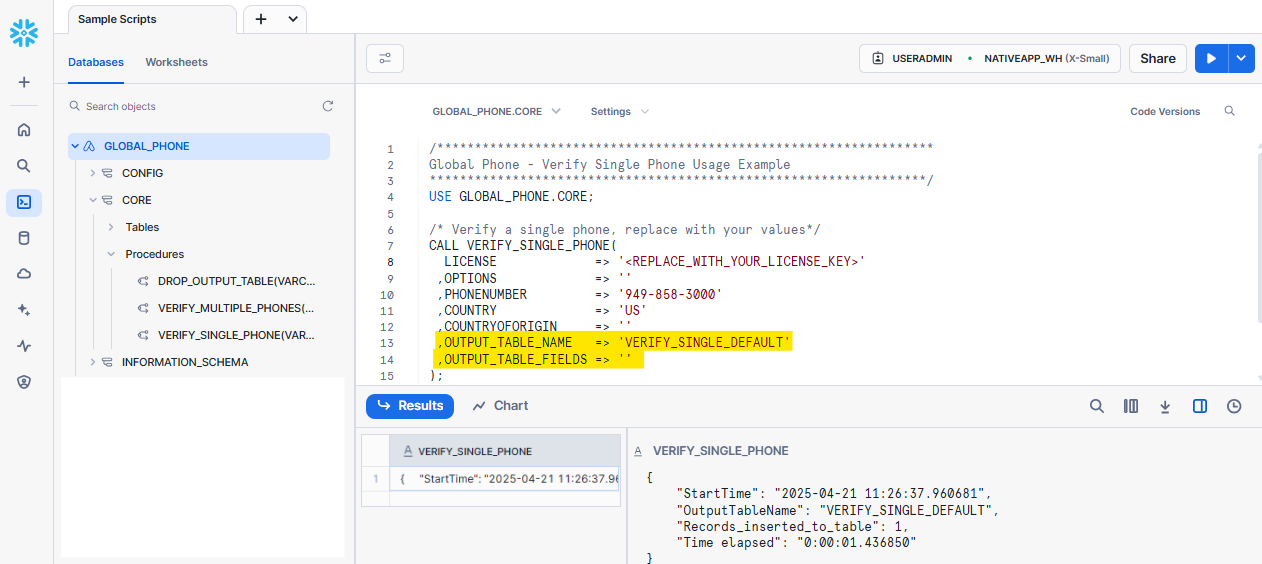Click the Snowflake logo icon

coord(24,33)
